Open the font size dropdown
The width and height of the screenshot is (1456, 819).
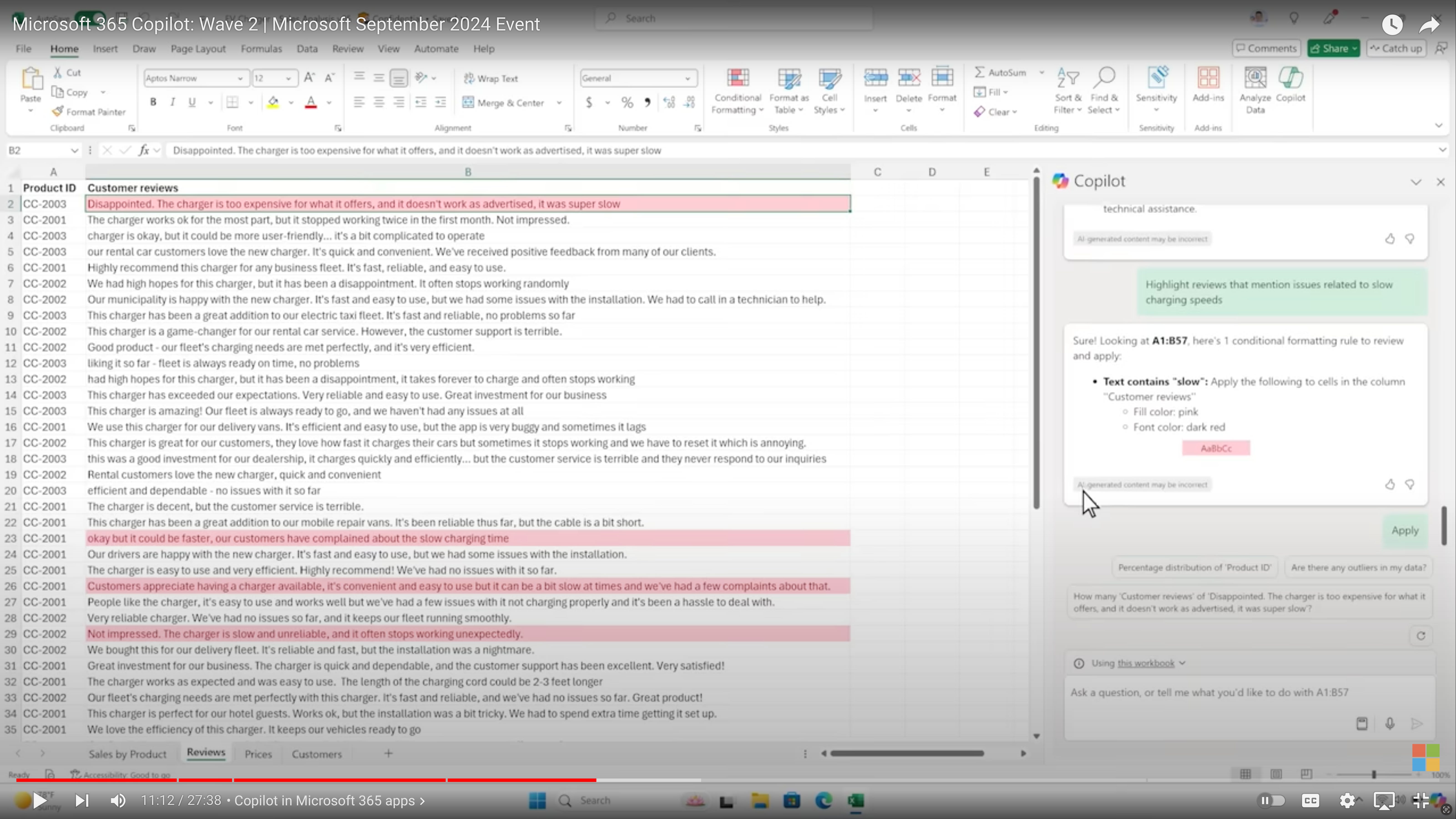coord(288,78)
